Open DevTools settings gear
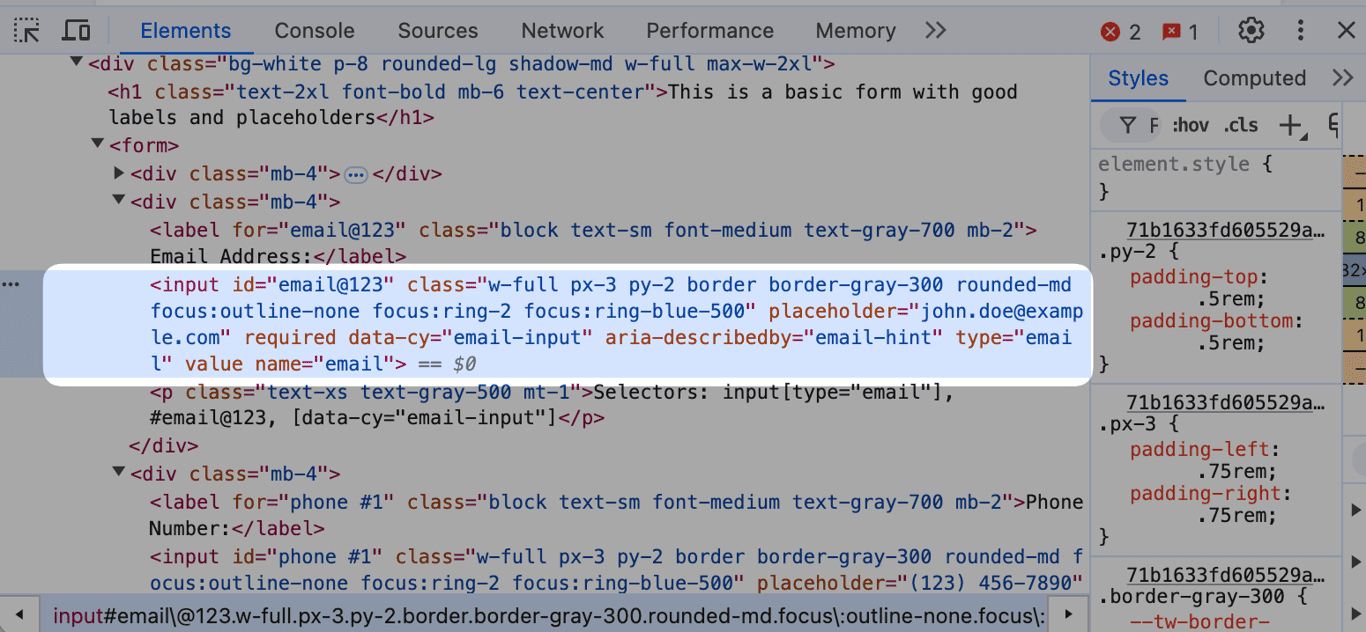Viewport: 1366px width, 632px height. tap(1251, 31)
